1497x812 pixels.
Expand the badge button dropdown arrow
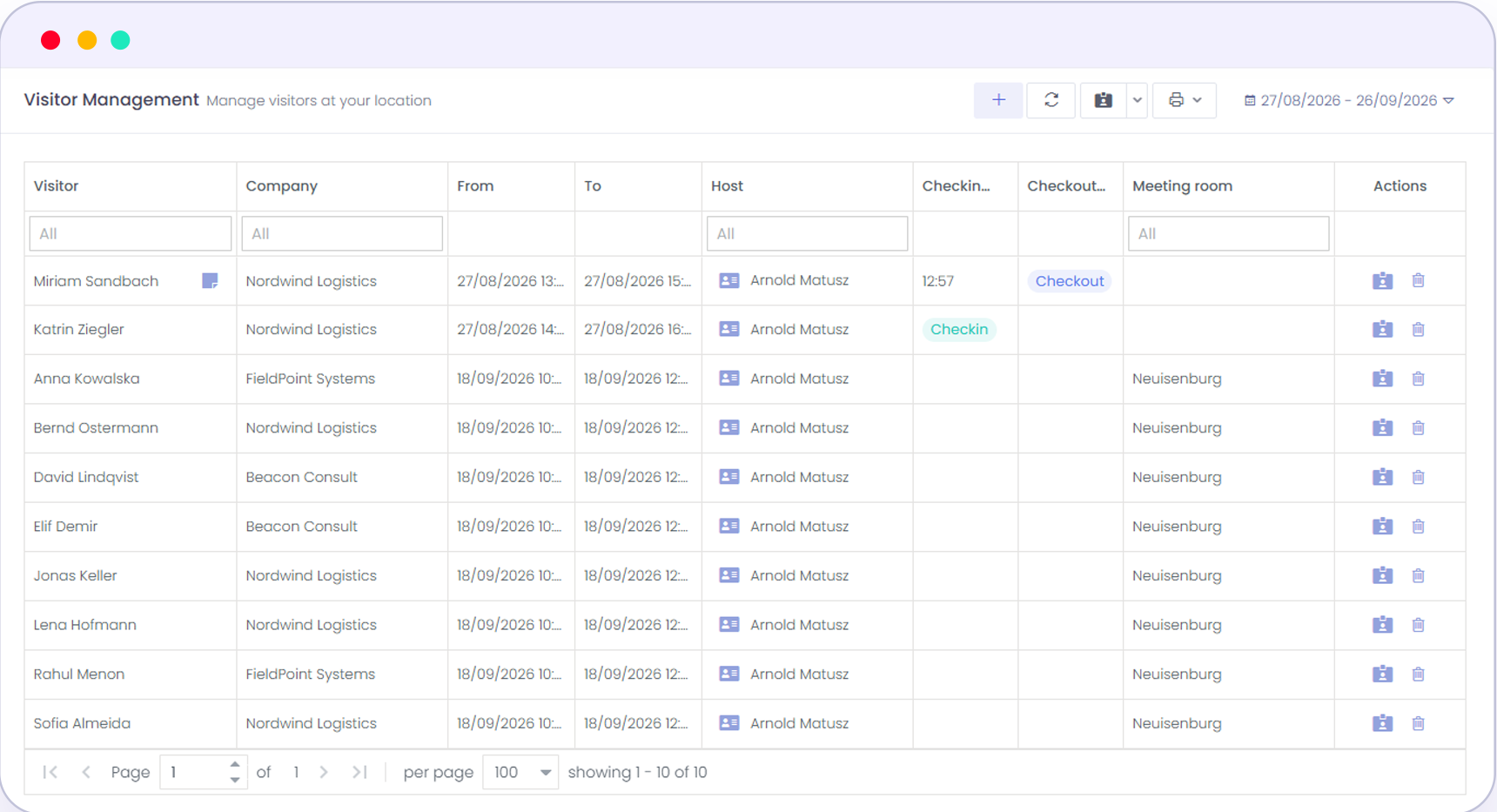[x=1137, y=100]
